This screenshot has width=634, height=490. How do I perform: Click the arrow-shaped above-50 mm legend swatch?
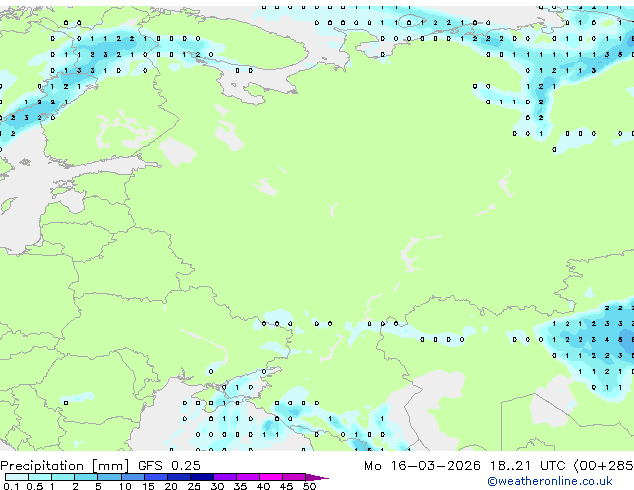click(317, 477)
